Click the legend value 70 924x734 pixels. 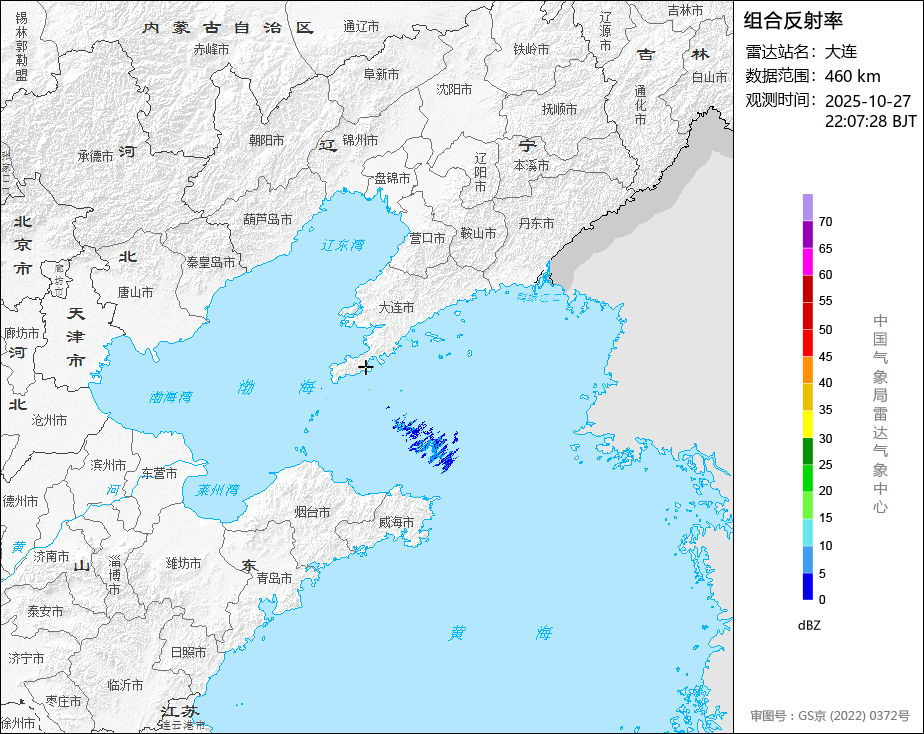pos(825,222)
